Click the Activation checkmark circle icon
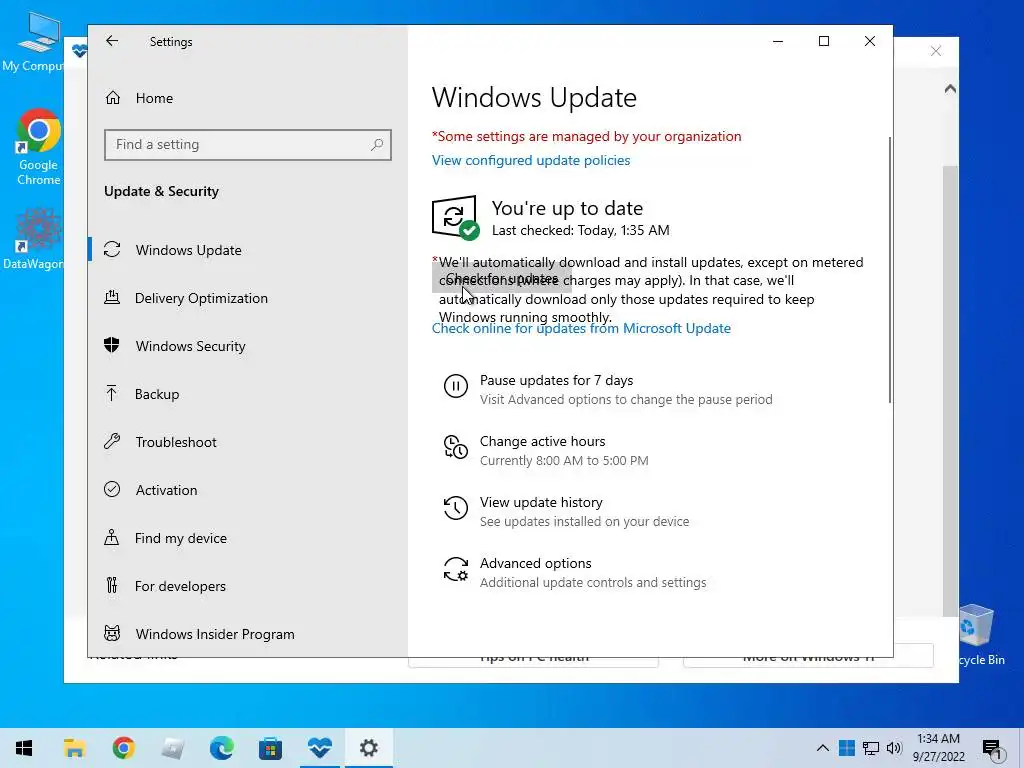This screenshot has width=1024, height=768. [112, 489]
